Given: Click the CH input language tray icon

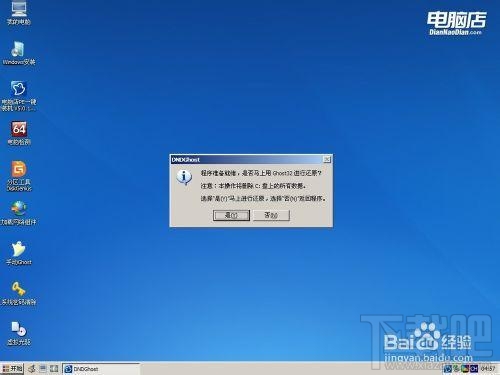Looking at the screenshot, I should pos(474,369).
